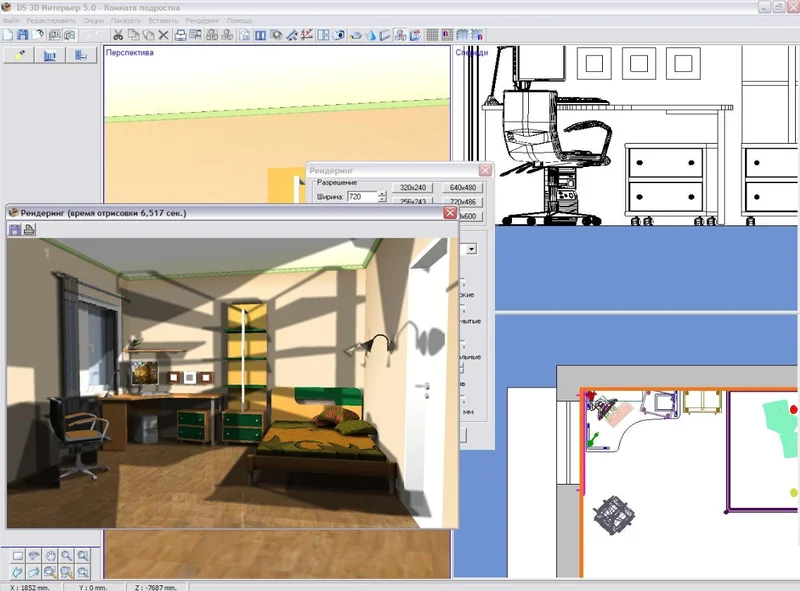Choose the 320x240 resolution button
The width and height of the screenshot is (800, 591).
point(413,188)
